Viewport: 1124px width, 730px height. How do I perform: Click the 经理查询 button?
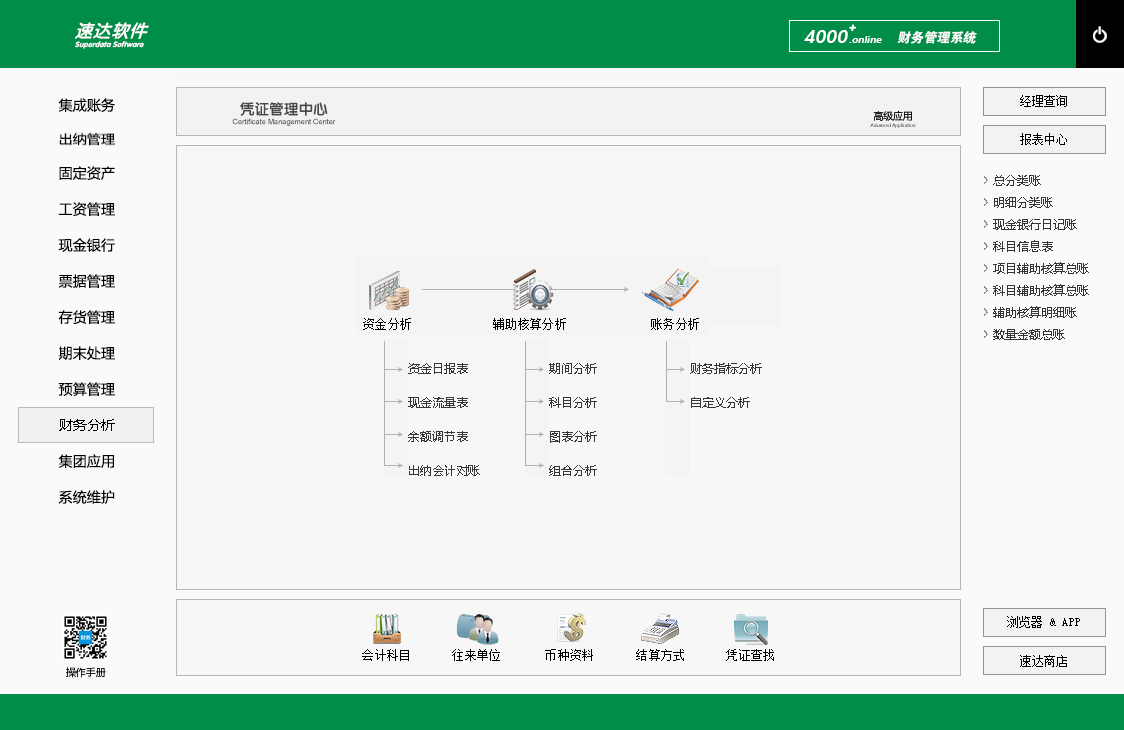tap(1044, 102)
